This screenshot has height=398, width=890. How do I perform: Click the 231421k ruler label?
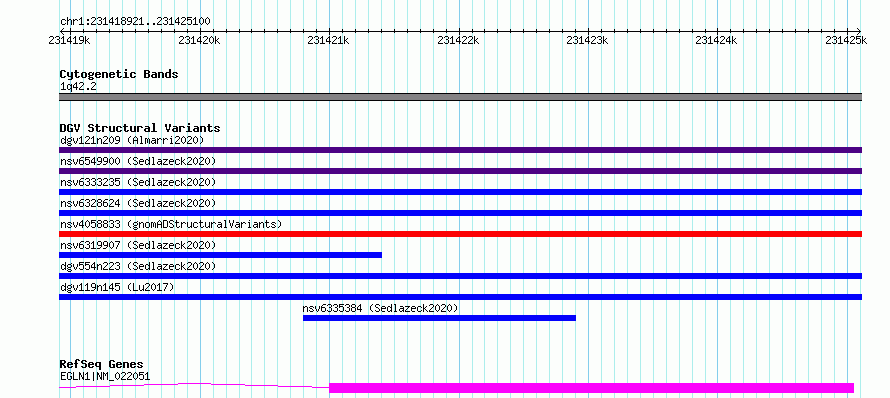click(328, 40)
